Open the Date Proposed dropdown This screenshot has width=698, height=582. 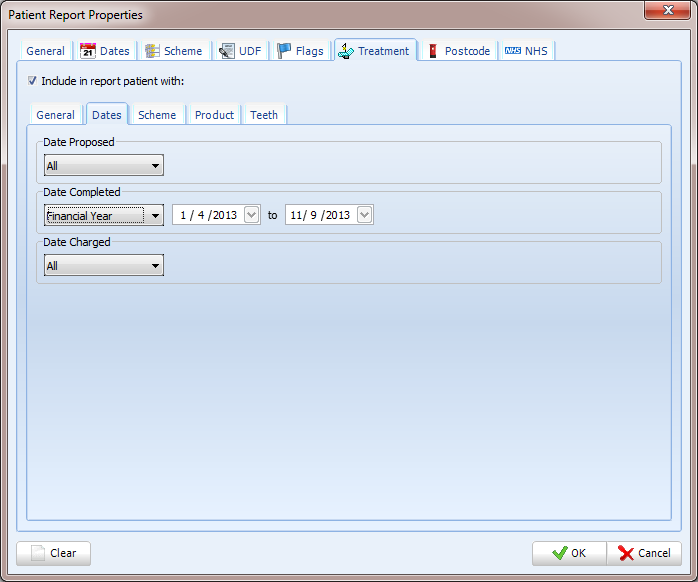click(104, 165)
